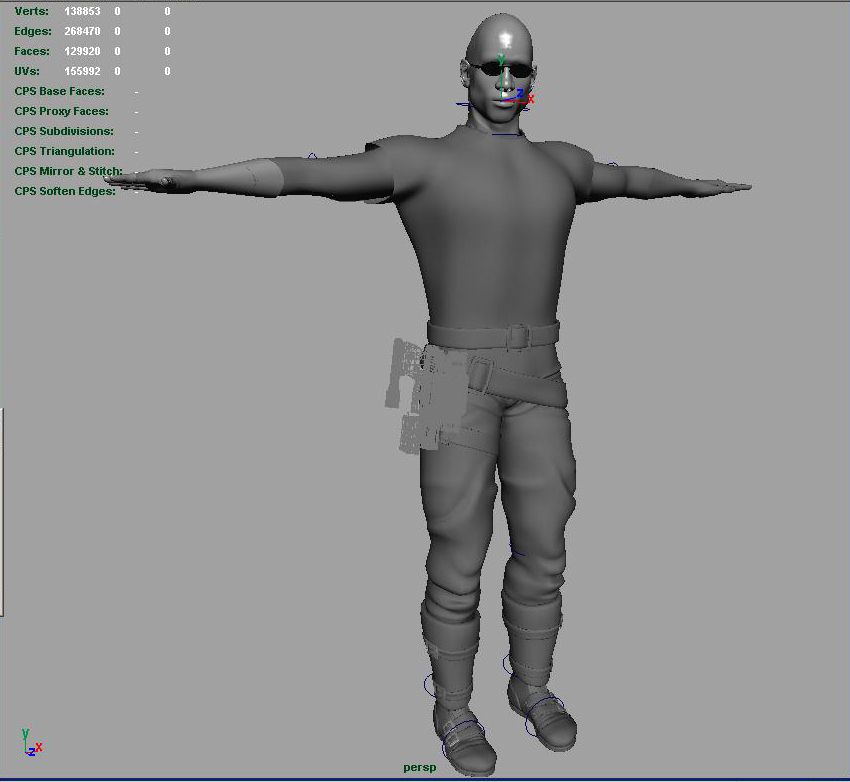Click the Verts label in the HUD
The image size is (850, 782).
tap(31, 11)
